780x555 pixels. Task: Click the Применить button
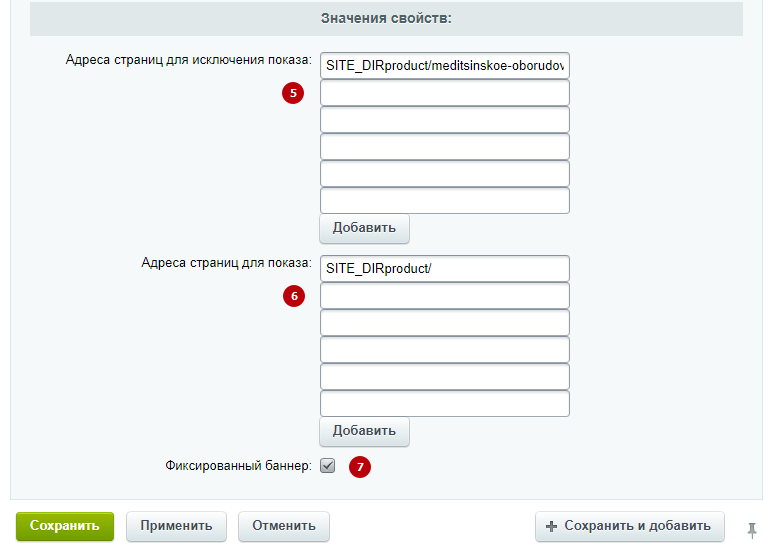click(x=176, y=526)
